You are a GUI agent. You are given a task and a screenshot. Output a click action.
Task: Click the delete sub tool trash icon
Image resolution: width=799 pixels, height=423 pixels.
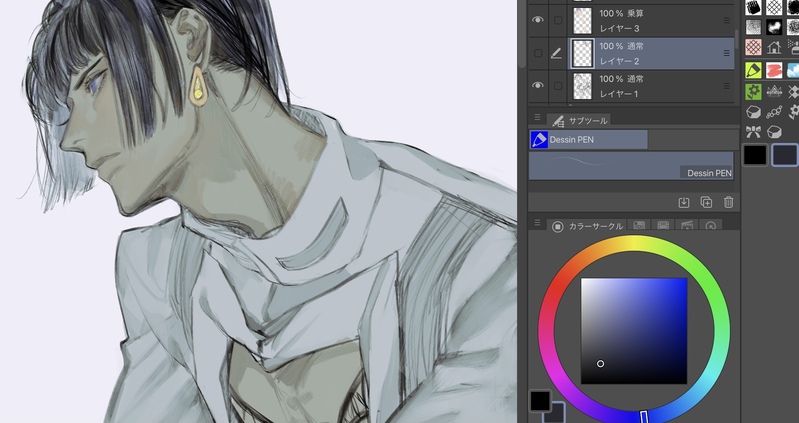(729, 202)
